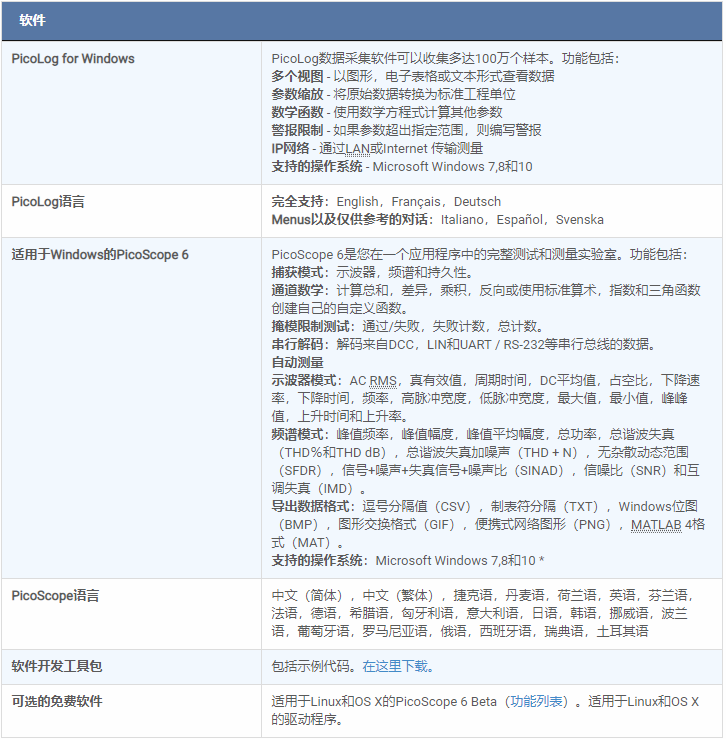Click the PicoLog for Windows row label

(x=73, y=58)
